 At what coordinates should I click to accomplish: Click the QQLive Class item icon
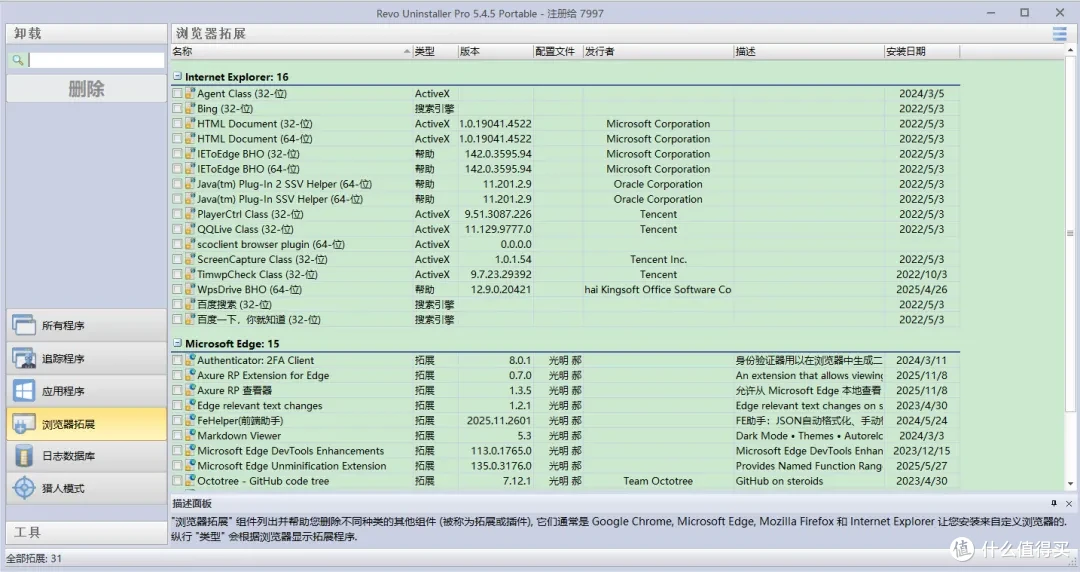(190, 229)
